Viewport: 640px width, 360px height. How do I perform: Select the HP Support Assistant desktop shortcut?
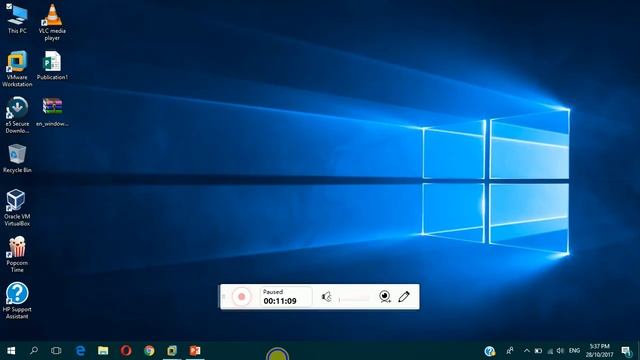coord(17,301)
